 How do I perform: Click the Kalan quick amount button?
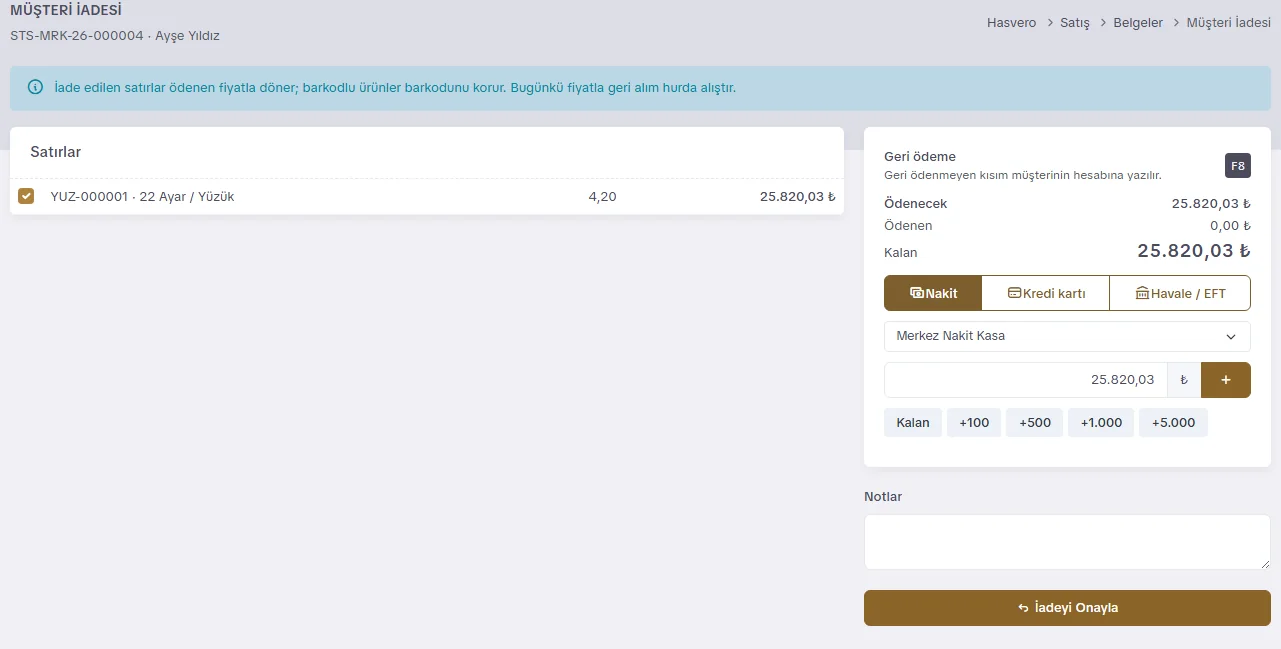click(x=913, y=422)
